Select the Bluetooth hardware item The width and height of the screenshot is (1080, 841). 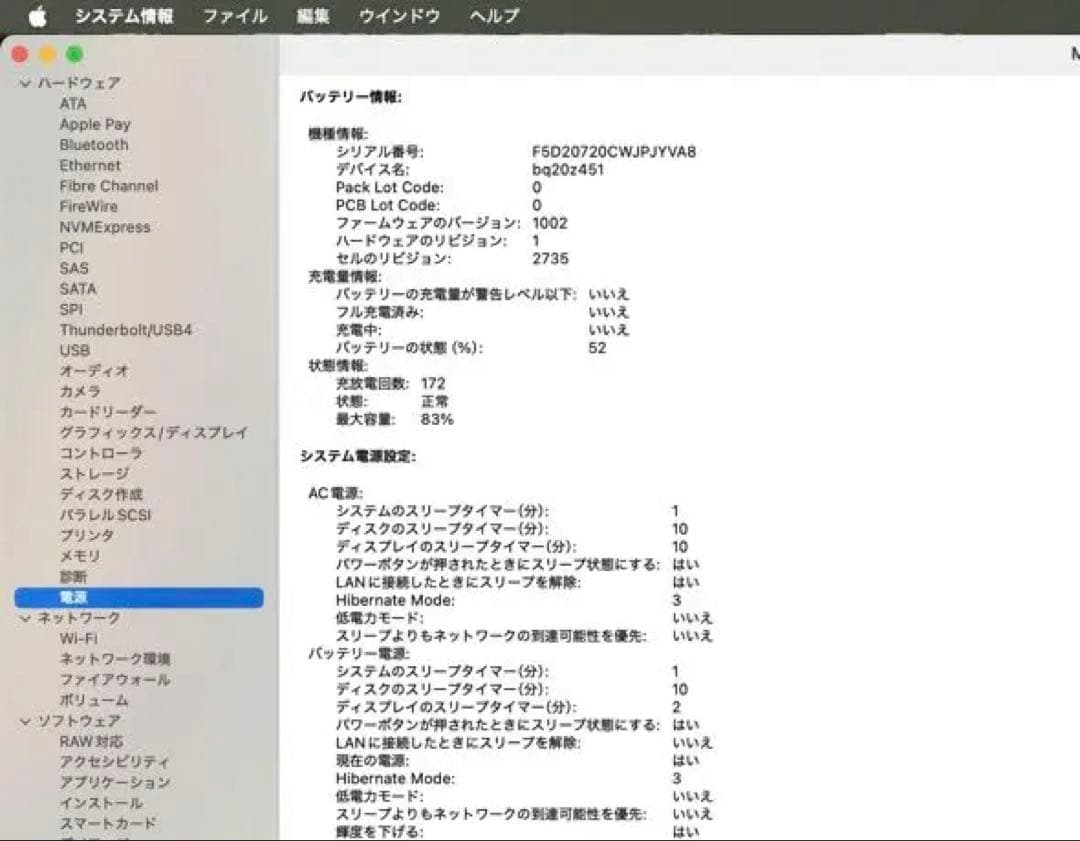94,144
